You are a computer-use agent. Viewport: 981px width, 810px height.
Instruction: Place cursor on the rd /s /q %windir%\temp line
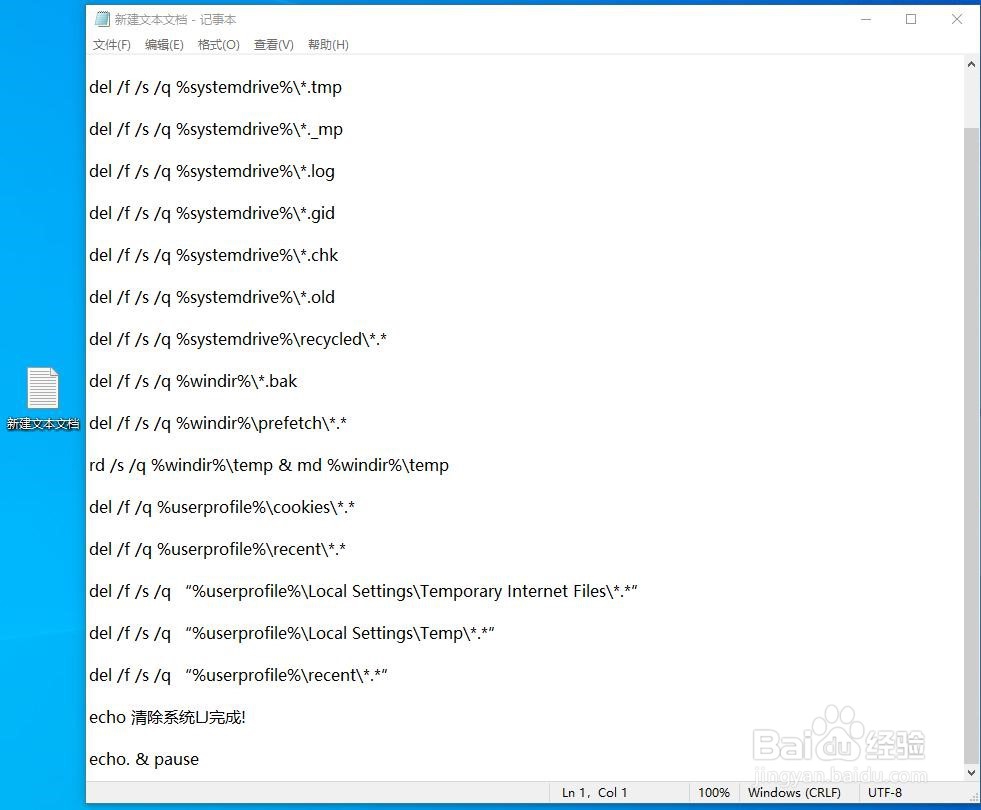tap(269, 465)
